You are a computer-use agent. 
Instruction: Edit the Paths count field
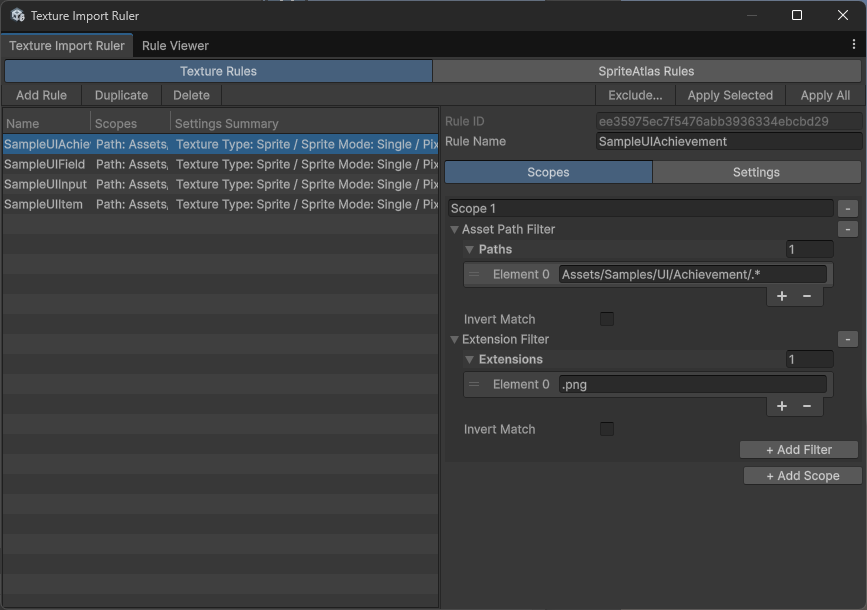(809, 249)
